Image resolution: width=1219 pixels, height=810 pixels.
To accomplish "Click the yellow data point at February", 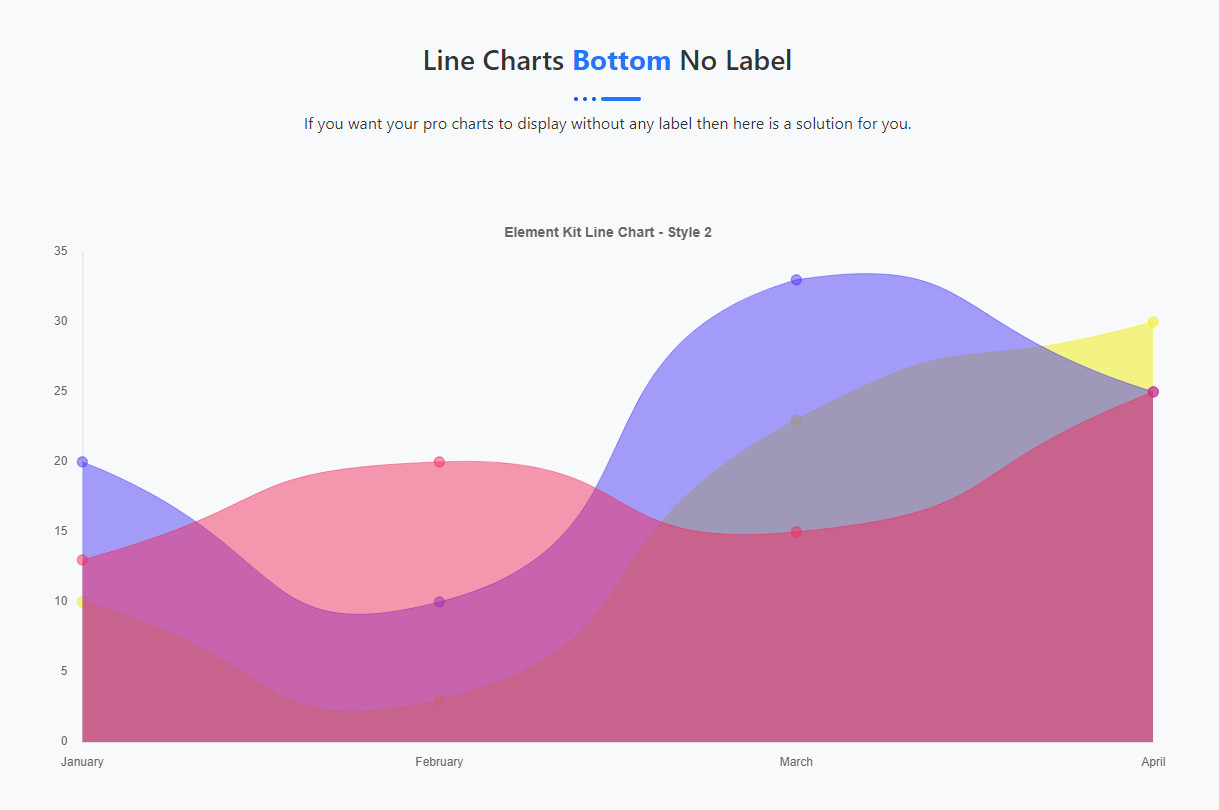I will click(x=439, y=700).
